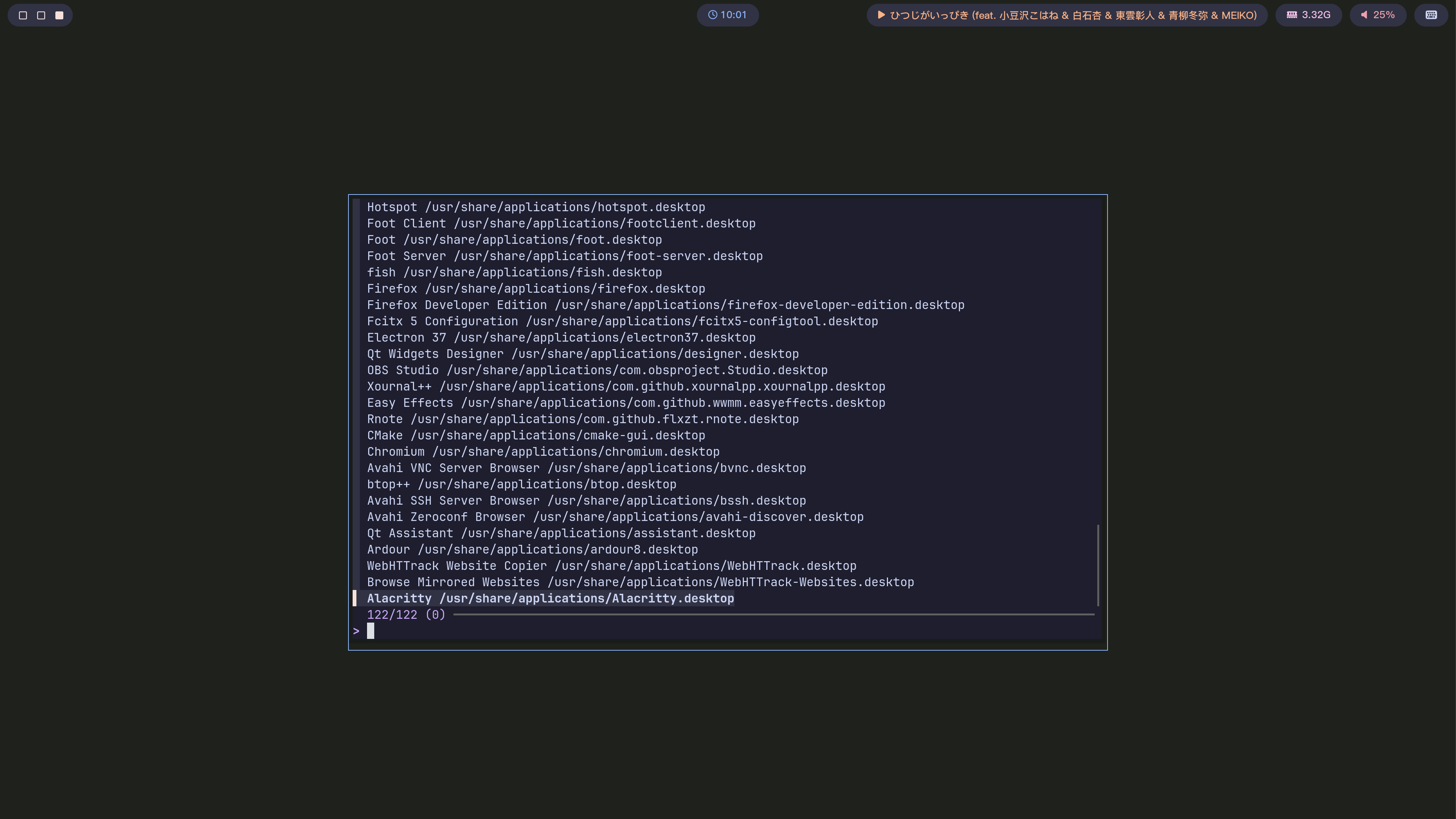The height and width of the screenshot is (819, 1456).
Task: Choose the btop++ entry
Action: point(522,485)
